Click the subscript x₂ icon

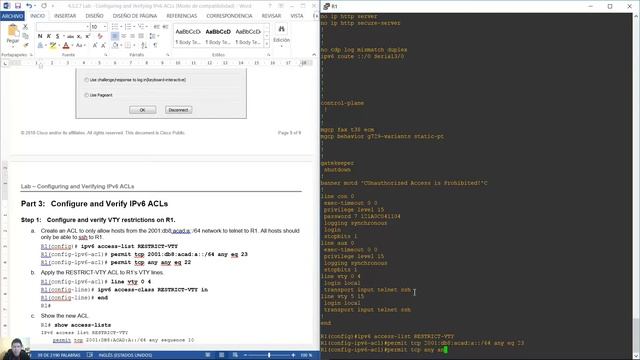pos(79,36)
